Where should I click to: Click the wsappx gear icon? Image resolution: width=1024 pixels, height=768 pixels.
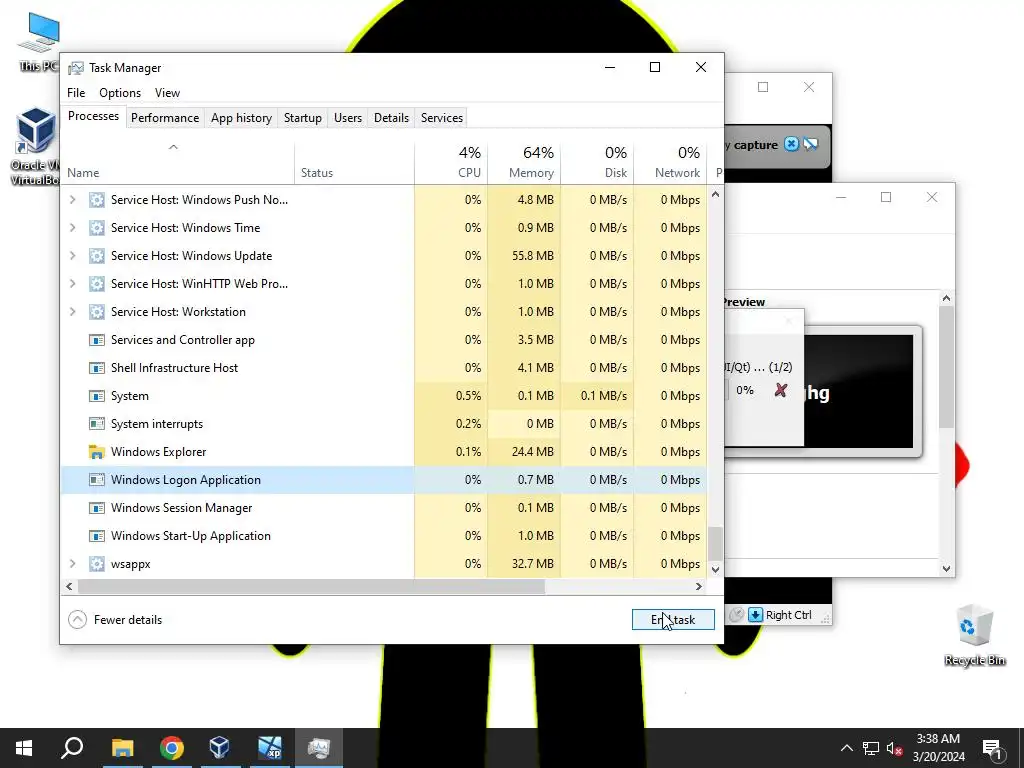click(x=97, y=564)
